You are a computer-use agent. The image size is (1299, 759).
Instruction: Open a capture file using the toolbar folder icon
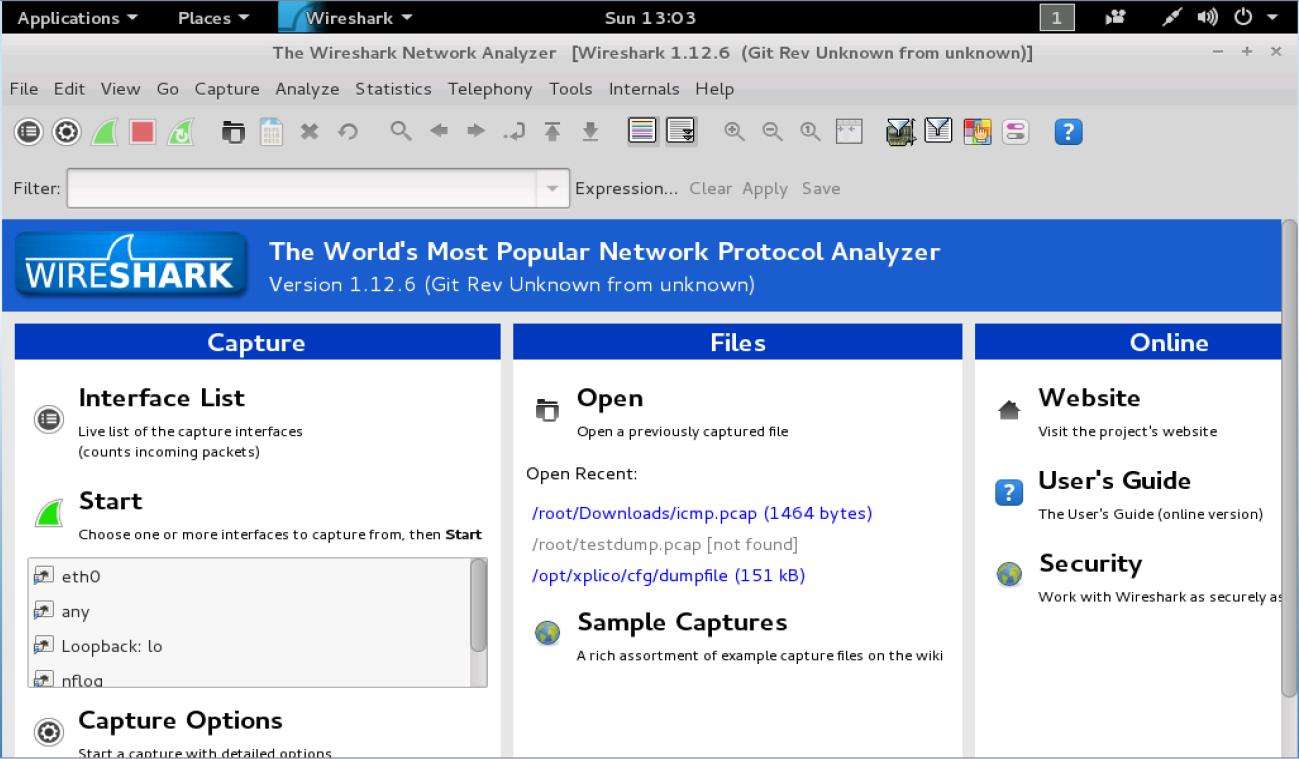tap(232, 132)
